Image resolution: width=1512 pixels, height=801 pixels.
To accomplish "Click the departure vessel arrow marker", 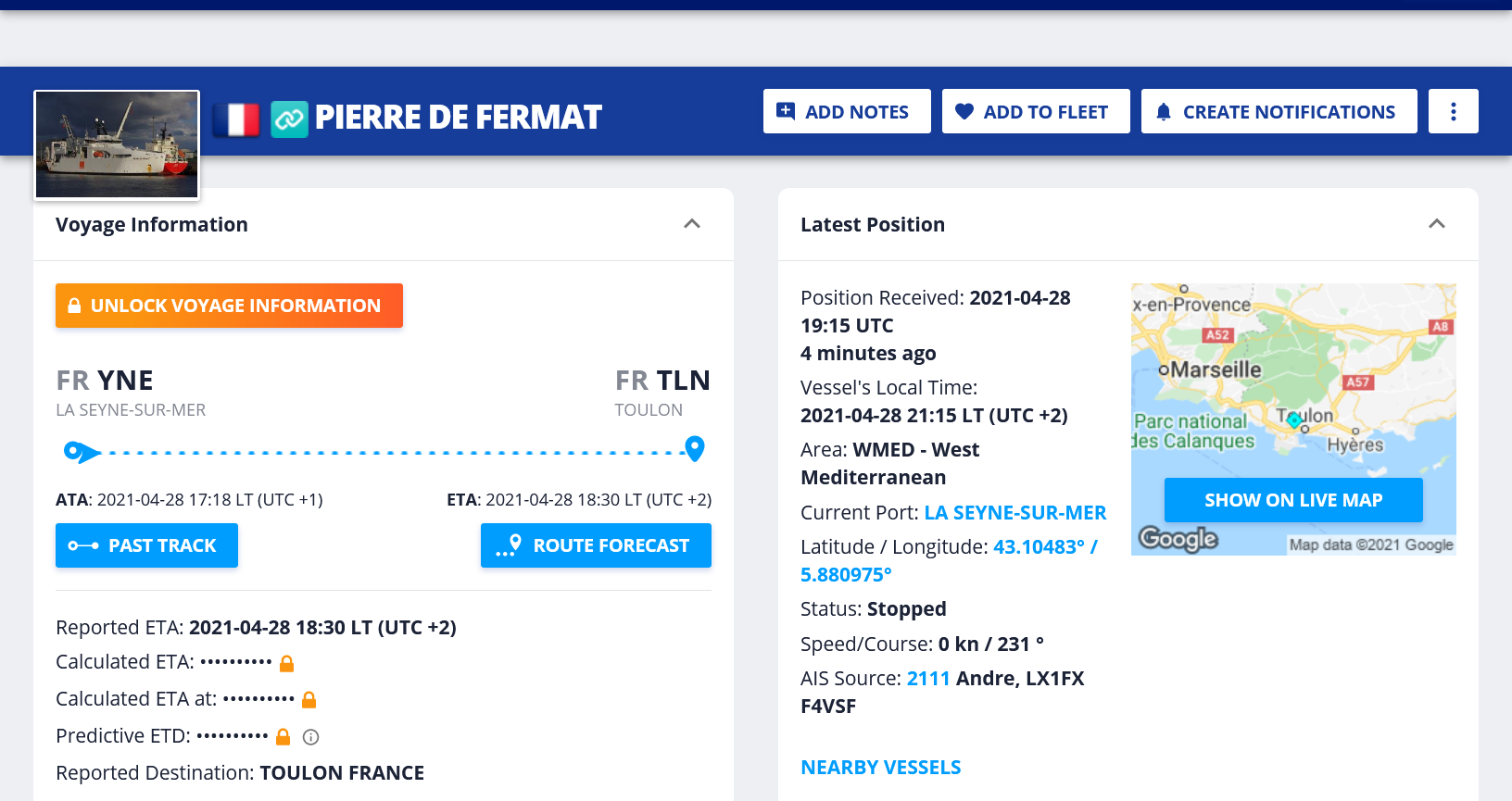I will [x=82, y=451].
